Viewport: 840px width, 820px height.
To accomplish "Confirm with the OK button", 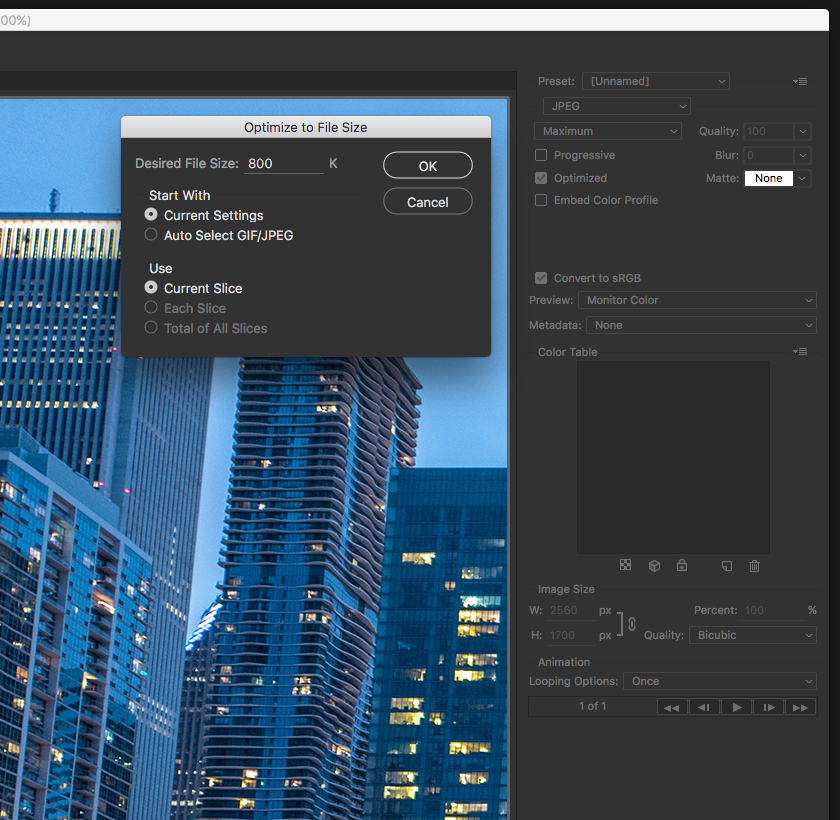I will pyautogui.click(x=427, y=165).
